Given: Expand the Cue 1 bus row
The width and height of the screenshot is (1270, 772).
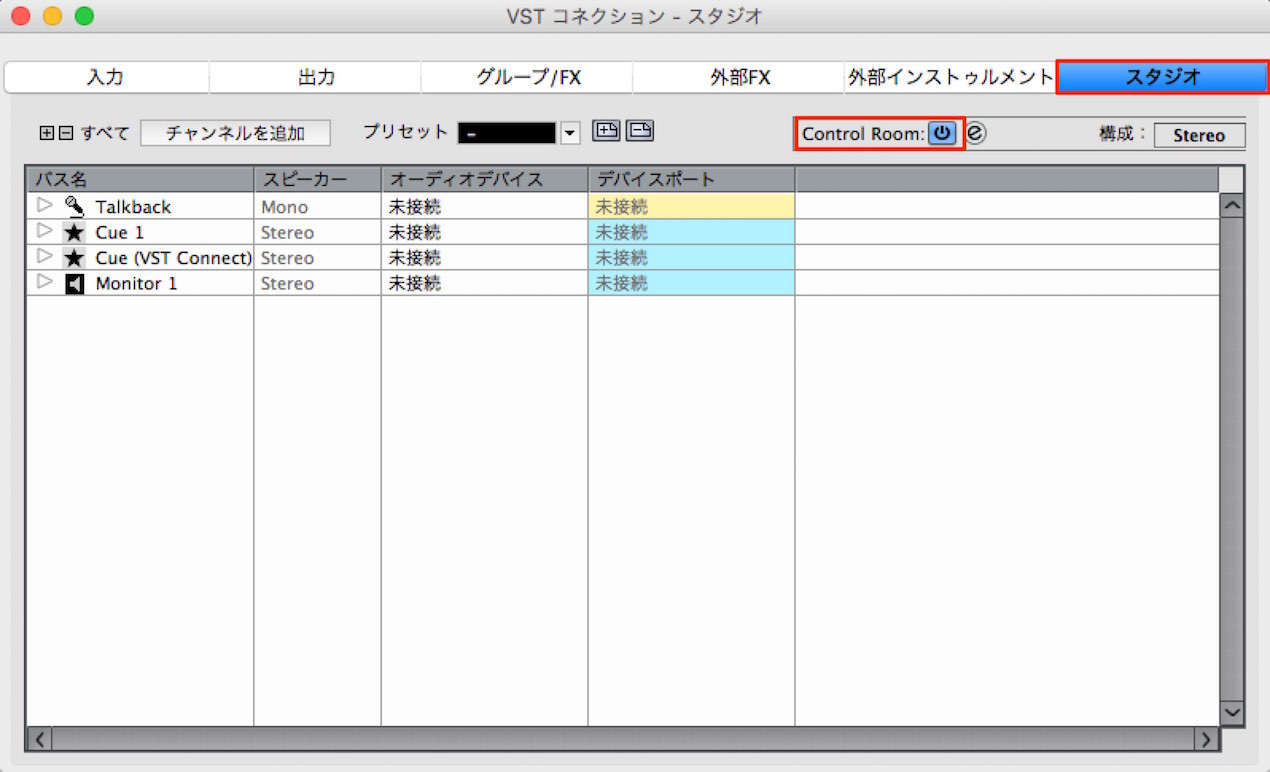Looking at the screenshot, I should [x=43, y=232].
